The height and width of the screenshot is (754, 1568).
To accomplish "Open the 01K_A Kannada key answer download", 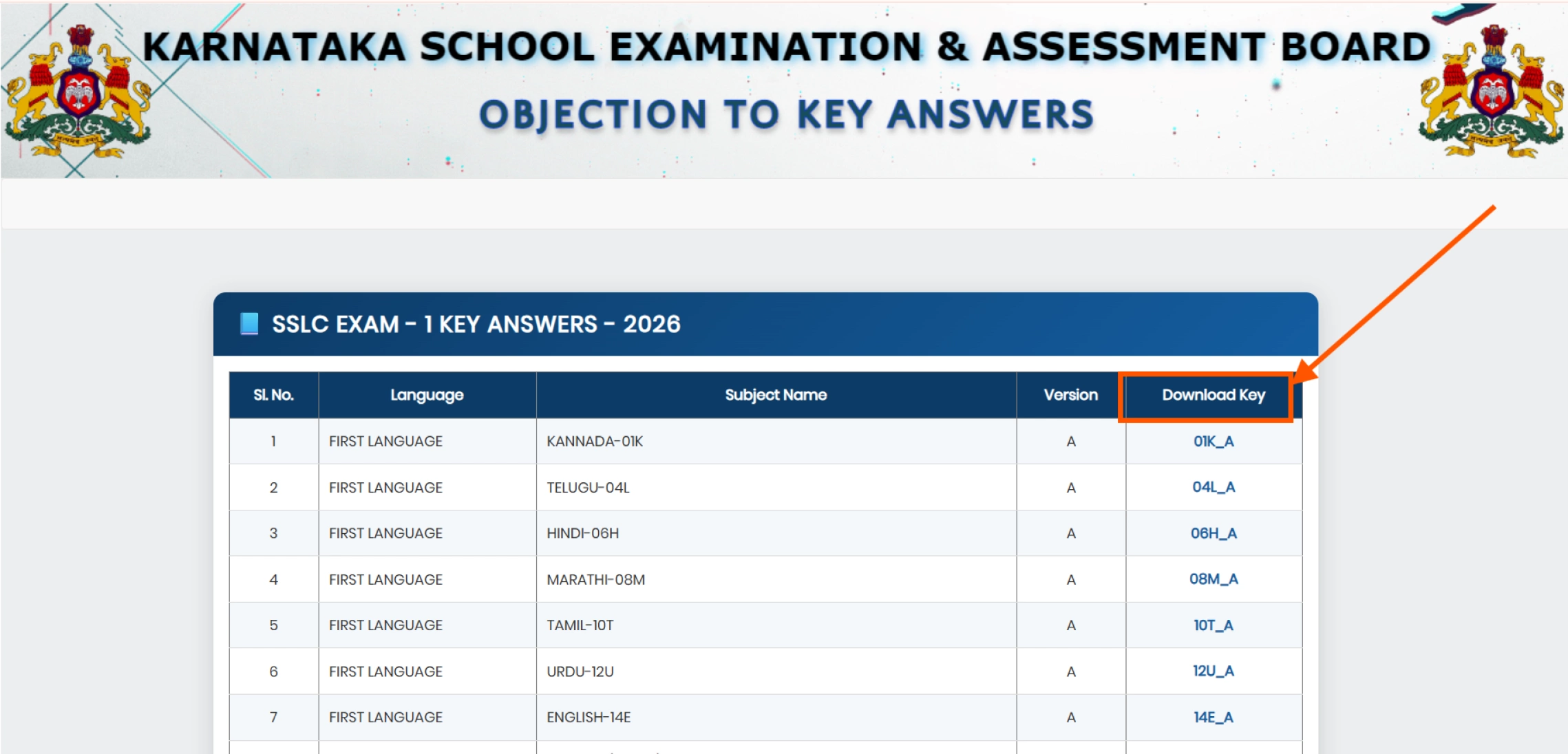I will tap(1214, 441).
